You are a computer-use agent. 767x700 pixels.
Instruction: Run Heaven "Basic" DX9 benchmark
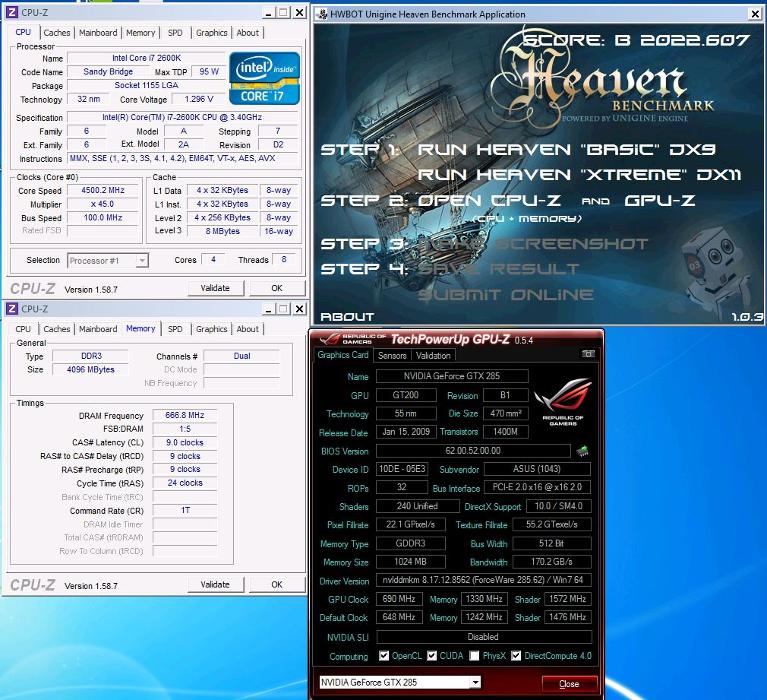tap(566, 149)
